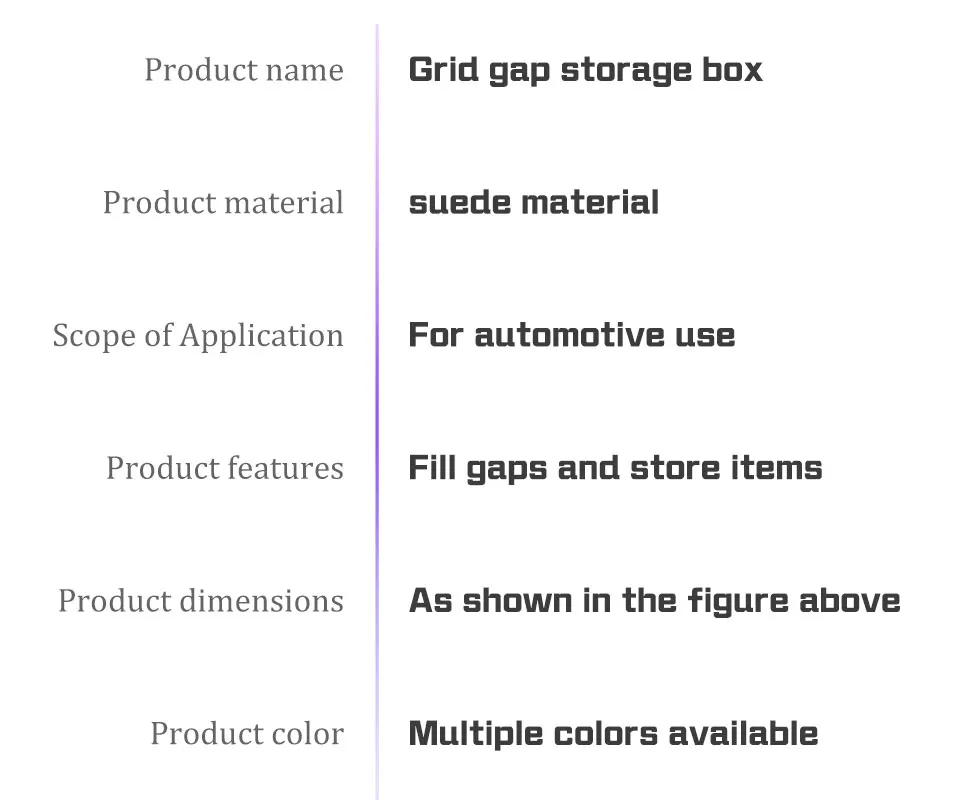Image resolution: width=960 pixels, height=800 pixels.
Task: Select the 'suede material' value
Action: click(534, 203)
